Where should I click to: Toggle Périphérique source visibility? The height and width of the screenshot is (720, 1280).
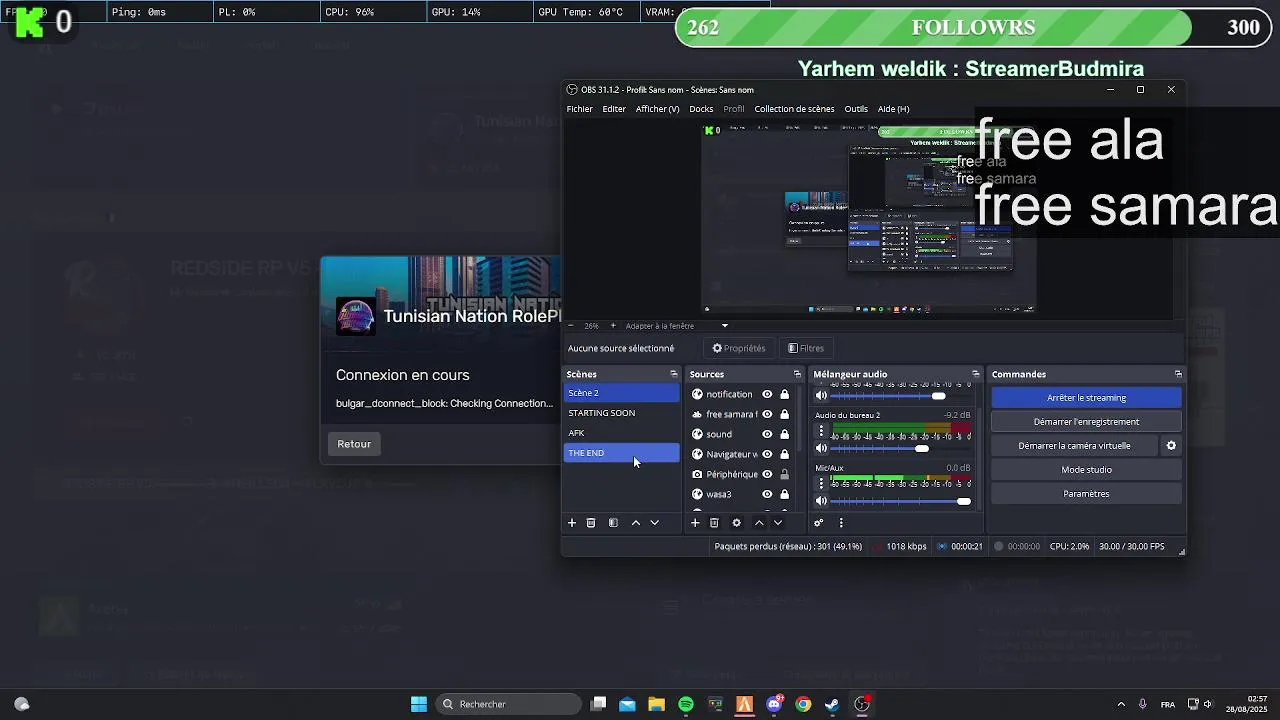click(x=767, y=474)
